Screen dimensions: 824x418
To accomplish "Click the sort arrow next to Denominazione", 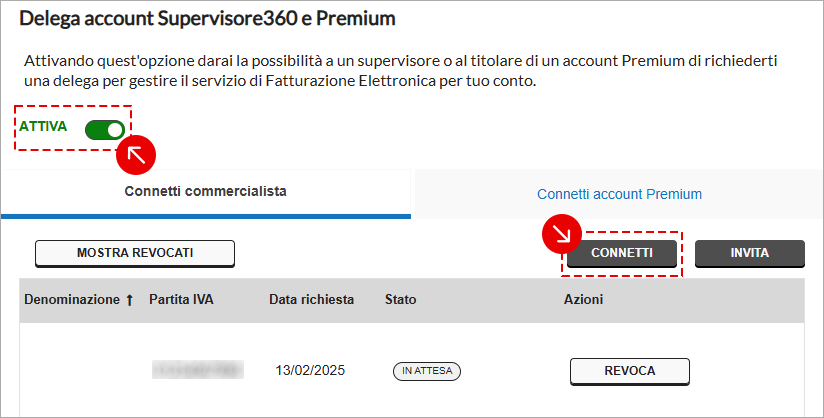I will coord(129,300).
